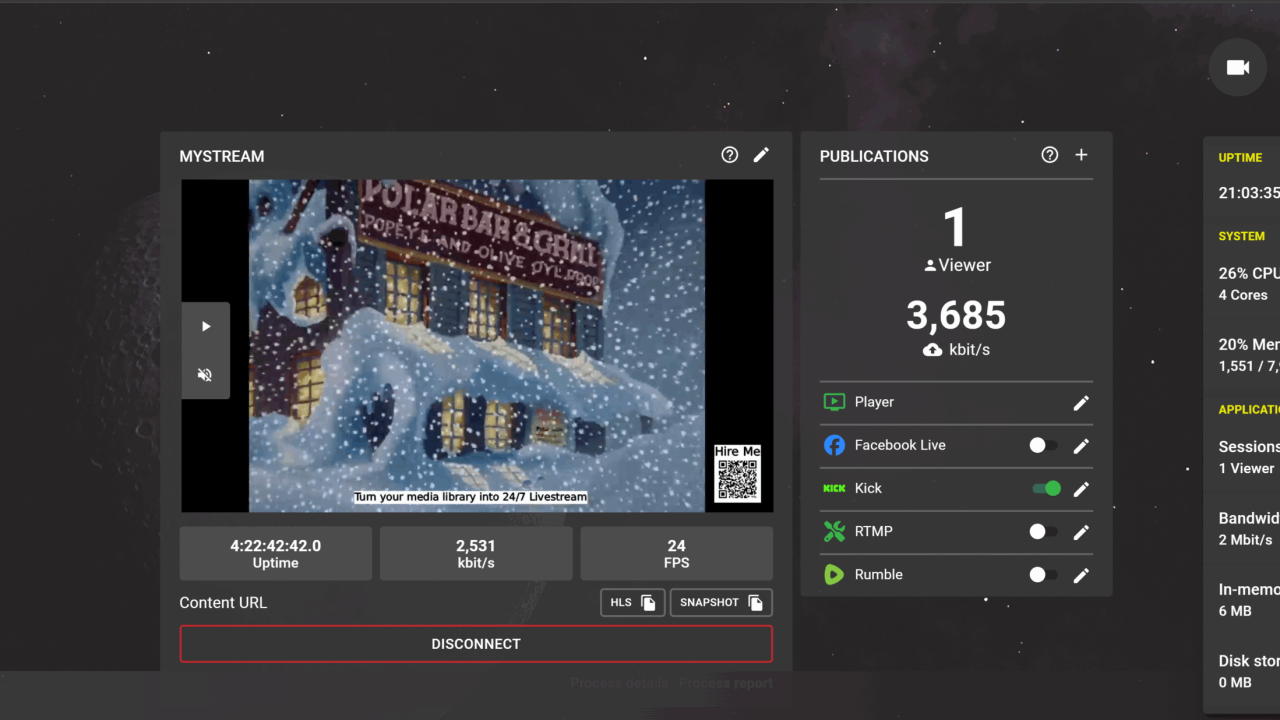The width and height of the screenshot is (1280, 720).
Task: Edit the MYSTREAM source with the pencil icon
Action: coord(761,155)
